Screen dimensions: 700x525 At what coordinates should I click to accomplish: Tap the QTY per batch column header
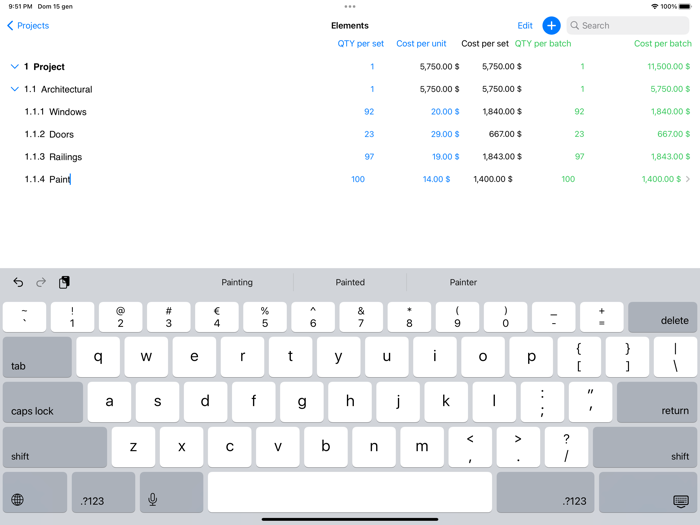(x=543, y=43)
